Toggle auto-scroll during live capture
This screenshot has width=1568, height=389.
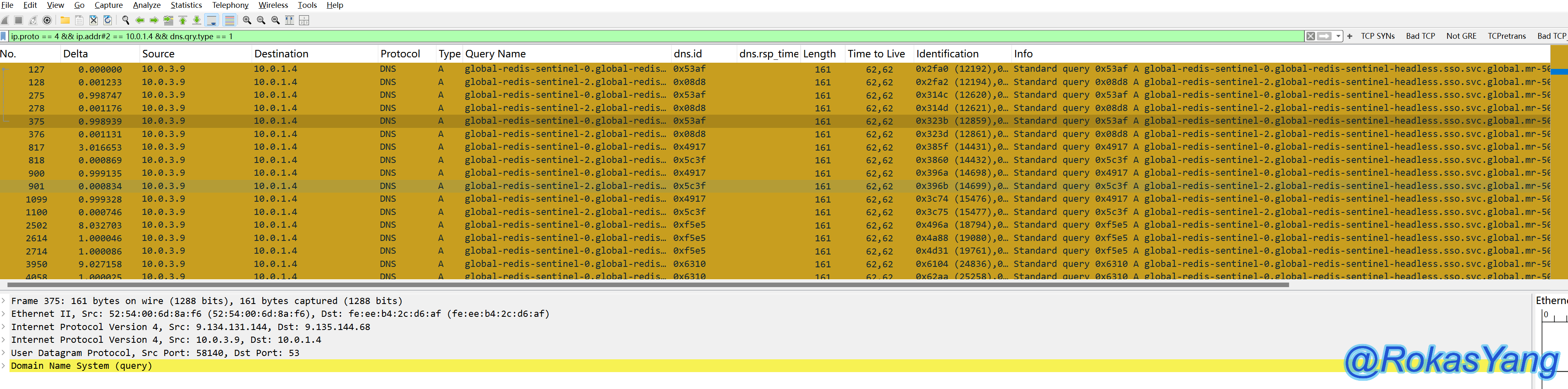tap(212, 20)
